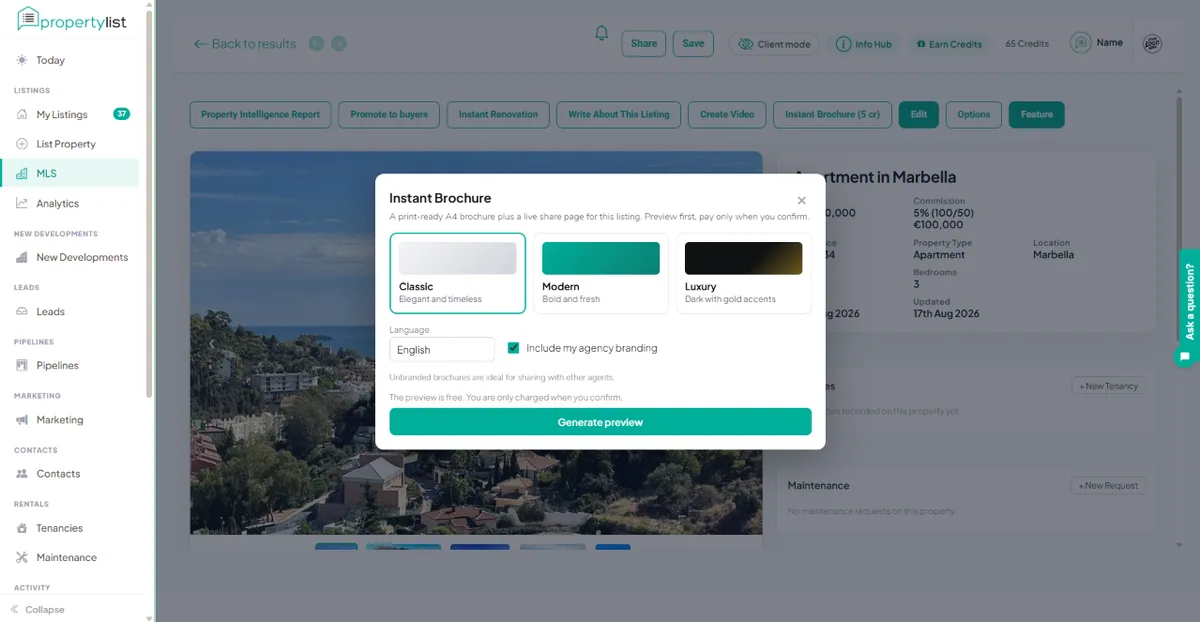This screenshot has height=622, width=1200.
Task: Click Back to results link
Action: tap(245, 43)
